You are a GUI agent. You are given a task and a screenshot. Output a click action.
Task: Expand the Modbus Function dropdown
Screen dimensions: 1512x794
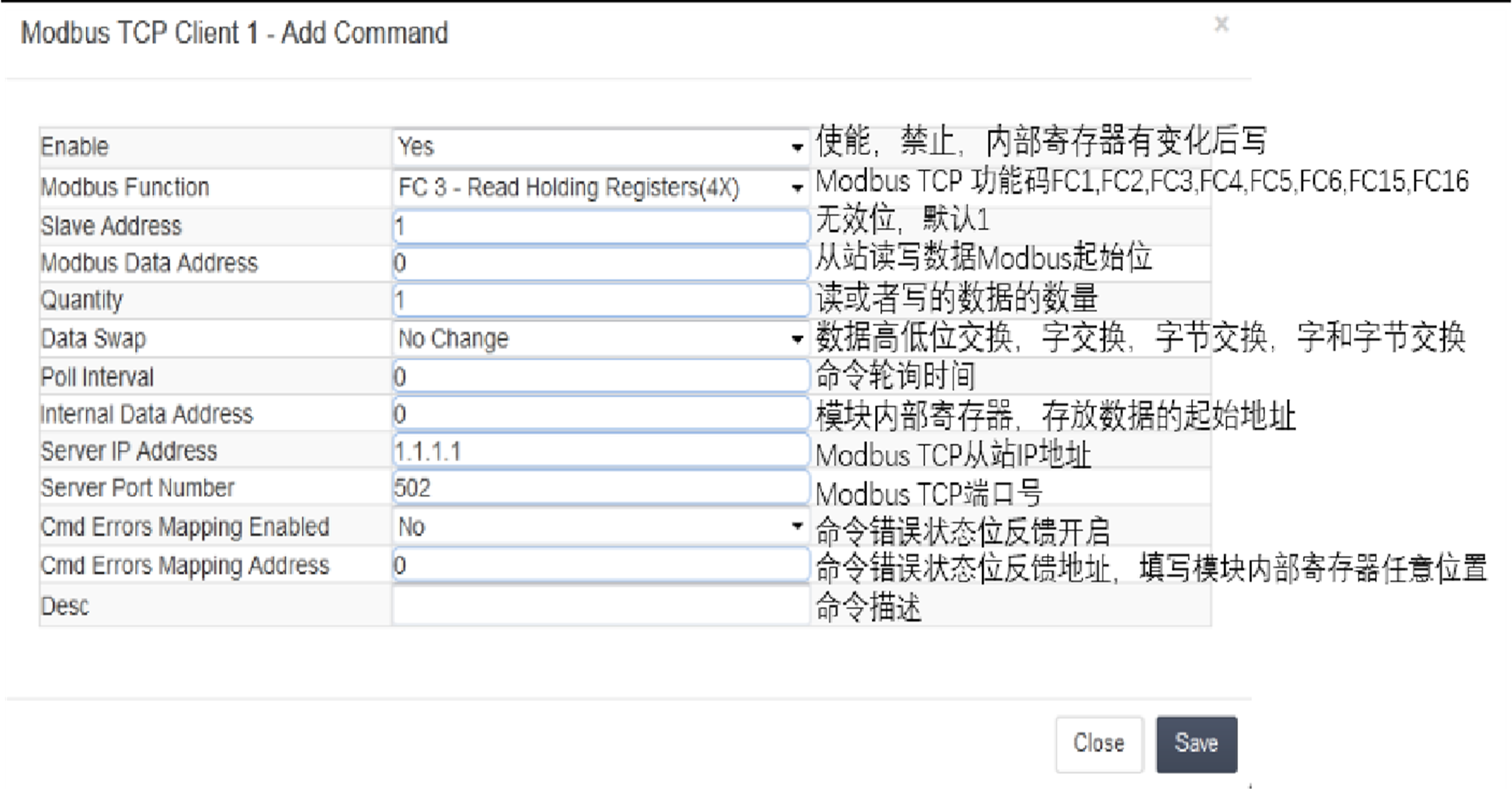pyautogui.click(x=600, y=188)
